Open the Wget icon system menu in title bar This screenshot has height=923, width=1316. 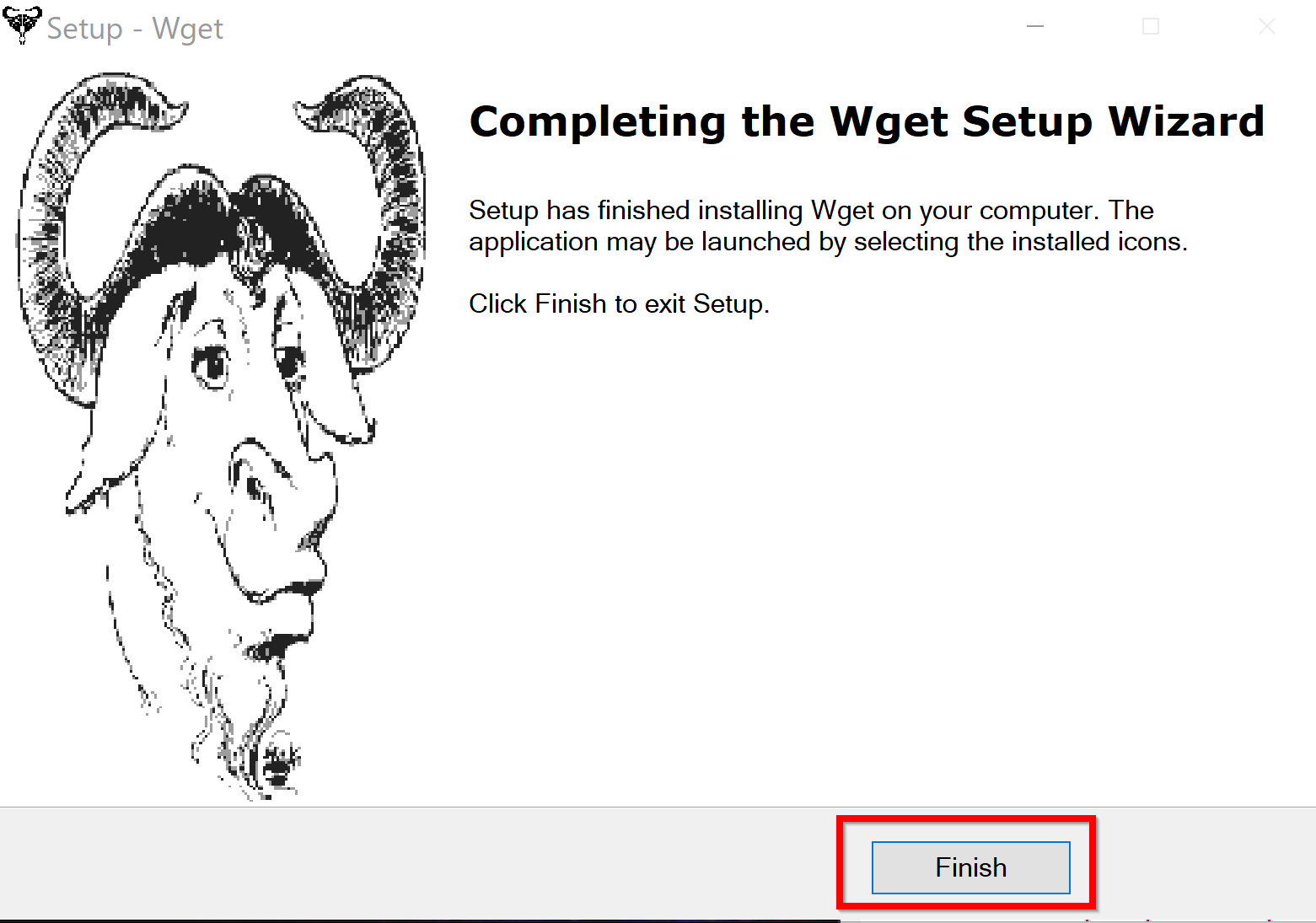pos(21,25)
